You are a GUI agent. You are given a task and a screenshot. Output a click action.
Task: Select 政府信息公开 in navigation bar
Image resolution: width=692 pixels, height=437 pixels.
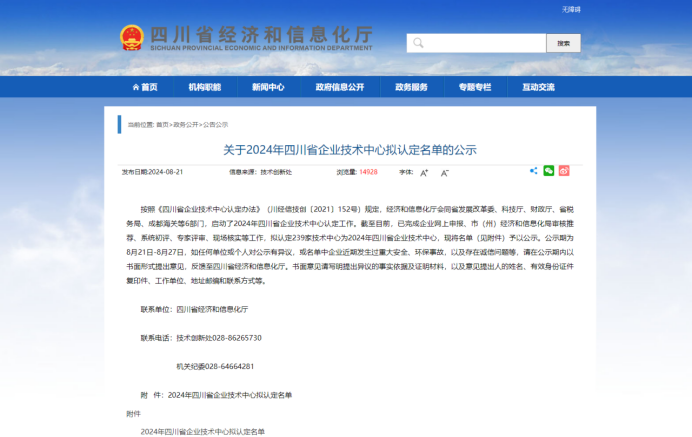pyautogui.click(x=340, y=87)
